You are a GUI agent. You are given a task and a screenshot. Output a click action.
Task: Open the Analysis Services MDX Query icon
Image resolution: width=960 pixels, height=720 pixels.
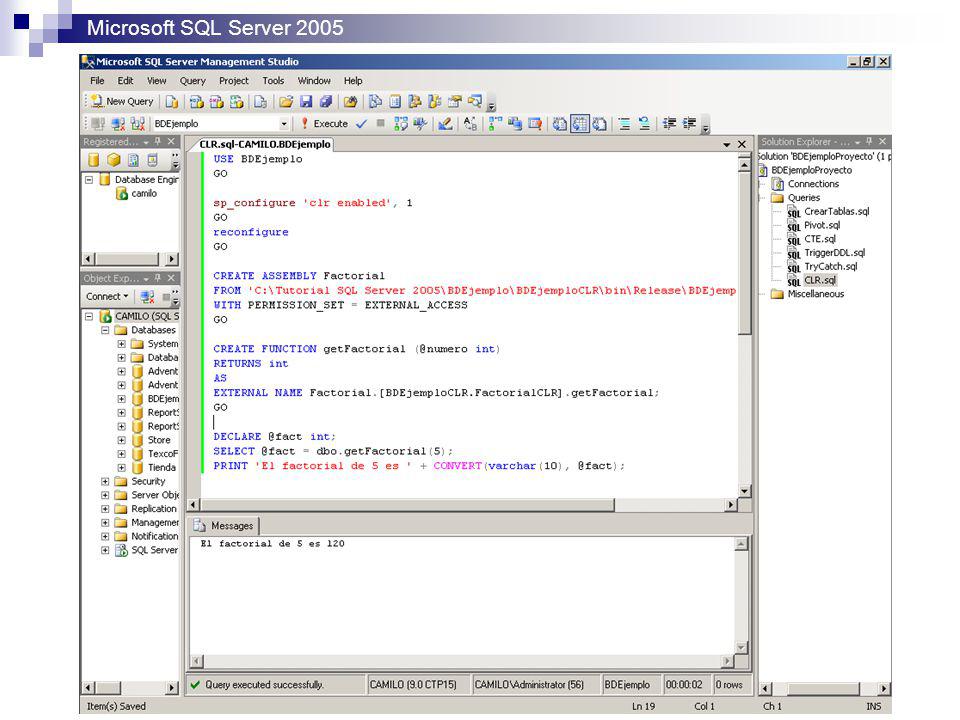pyautogui.click(x=197, y=102)
